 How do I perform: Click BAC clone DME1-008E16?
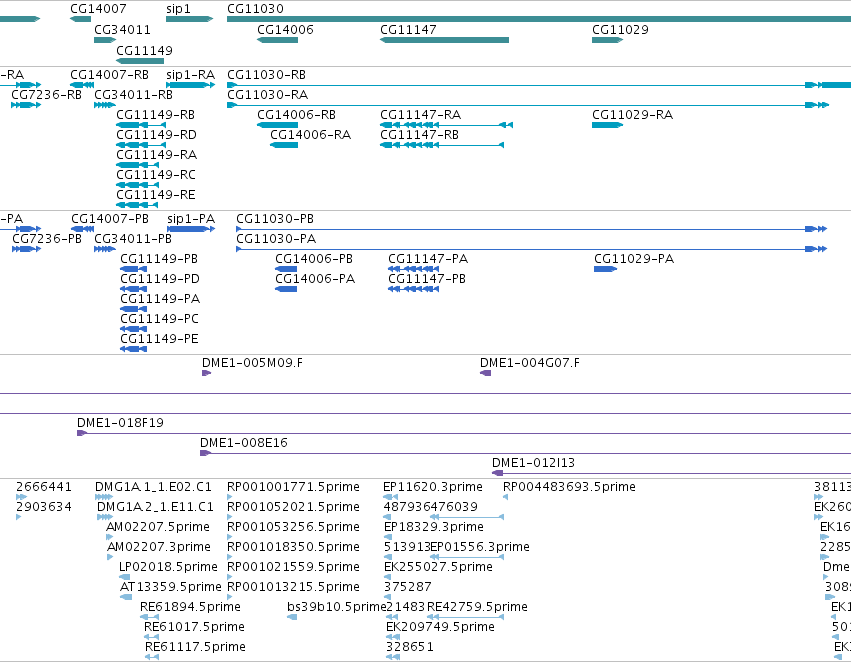[x=525, y=453]
